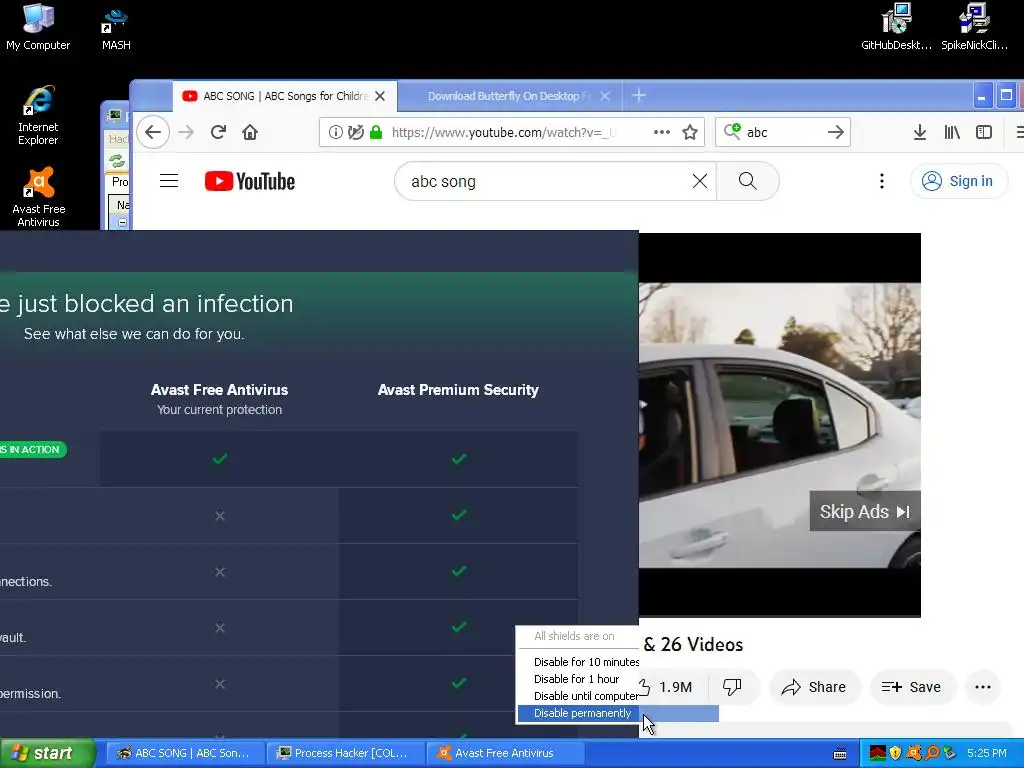1024x768 pixels.
Task: Click the Avast tray icon
Action: tap(914, 753)
